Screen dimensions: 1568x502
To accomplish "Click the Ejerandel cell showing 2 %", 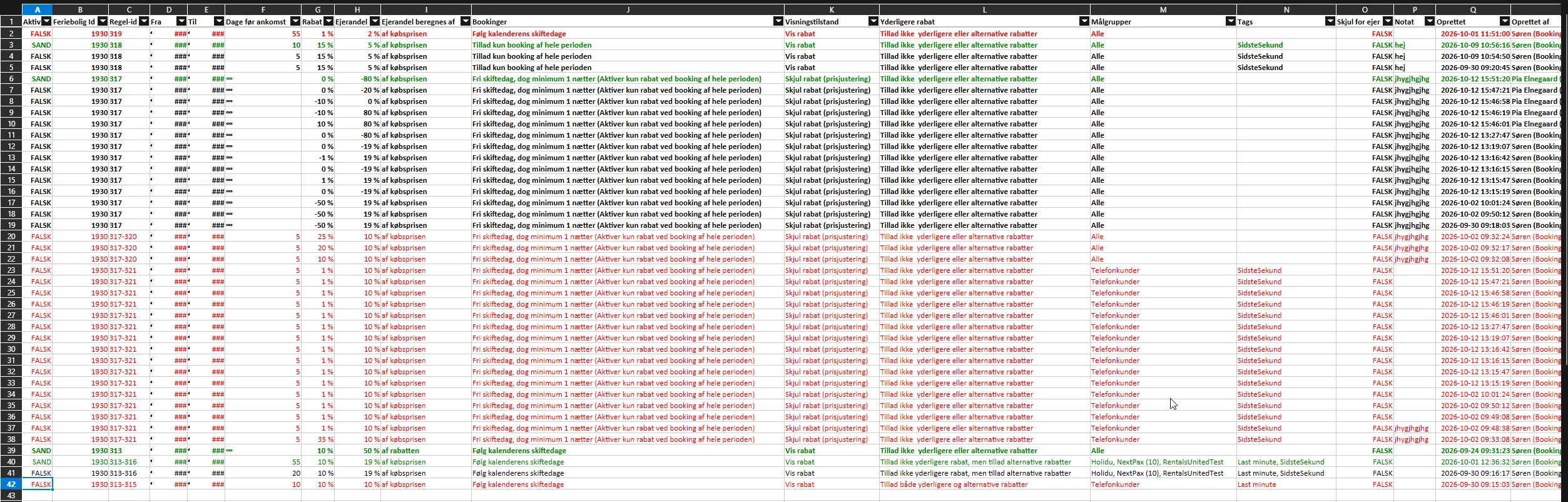I will [x=357, y=34].
